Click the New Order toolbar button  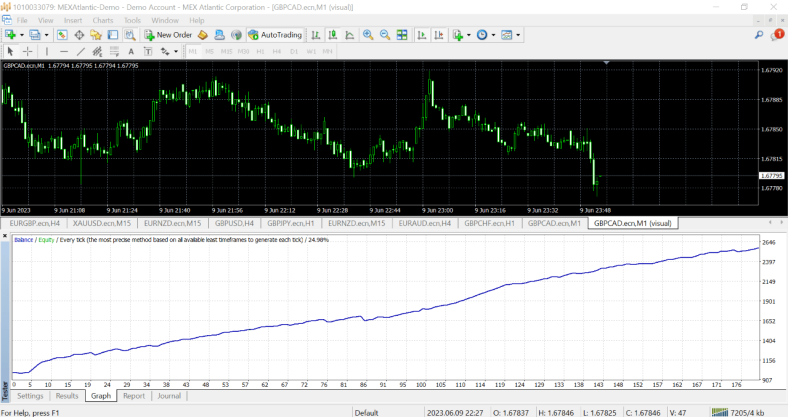coord(168,35)
